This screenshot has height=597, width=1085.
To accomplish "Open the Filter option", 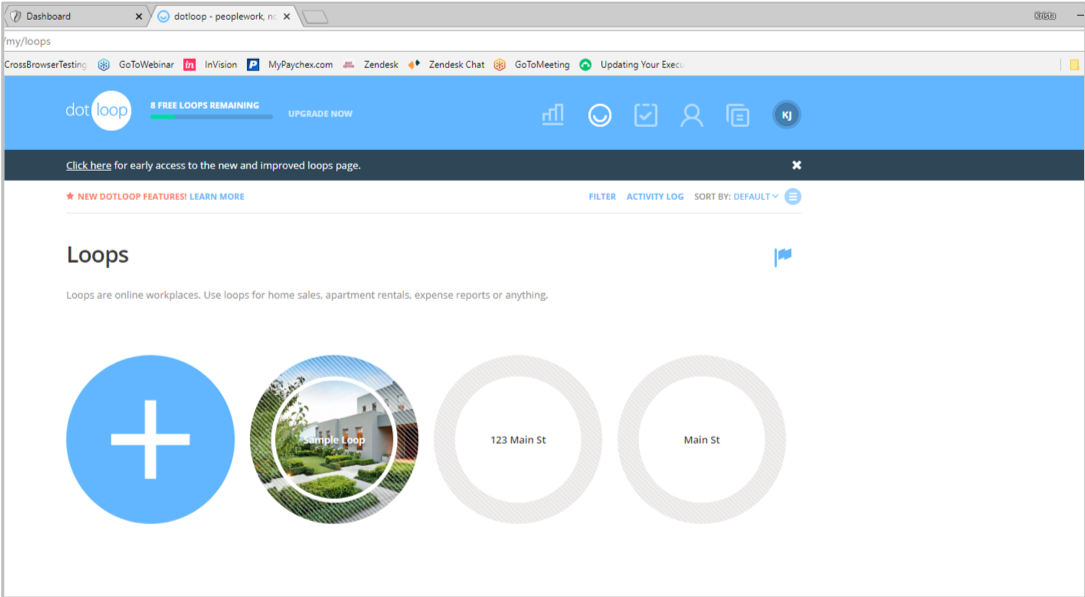I will point(602,196).
